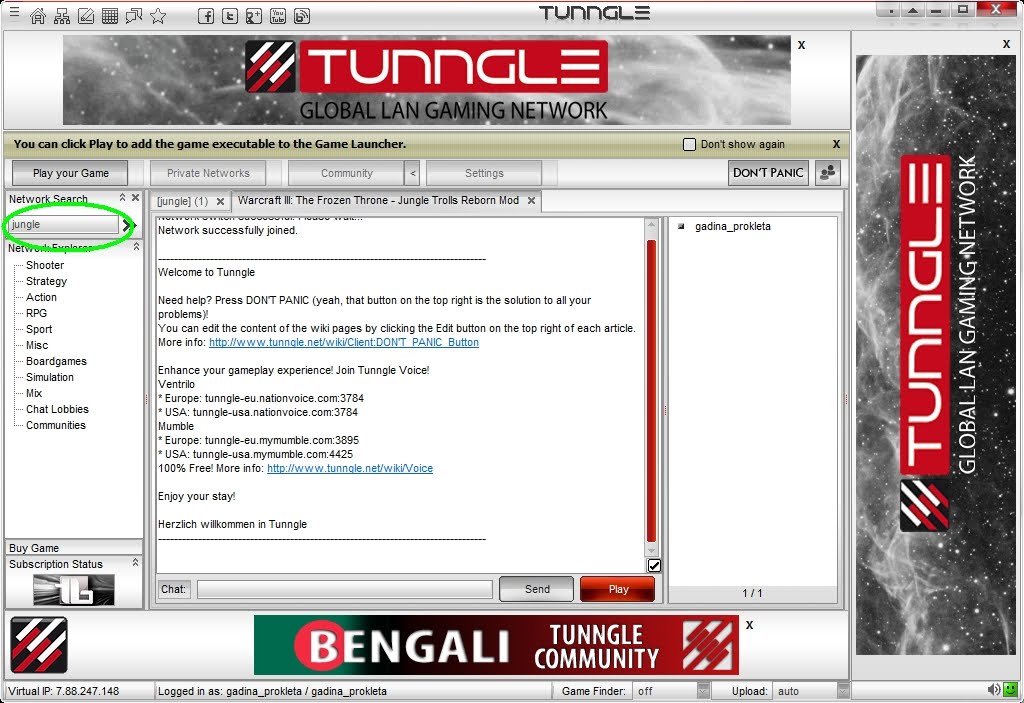
Task: Open the chat bubbles icon in toolbar
Action: click(134, 16)
